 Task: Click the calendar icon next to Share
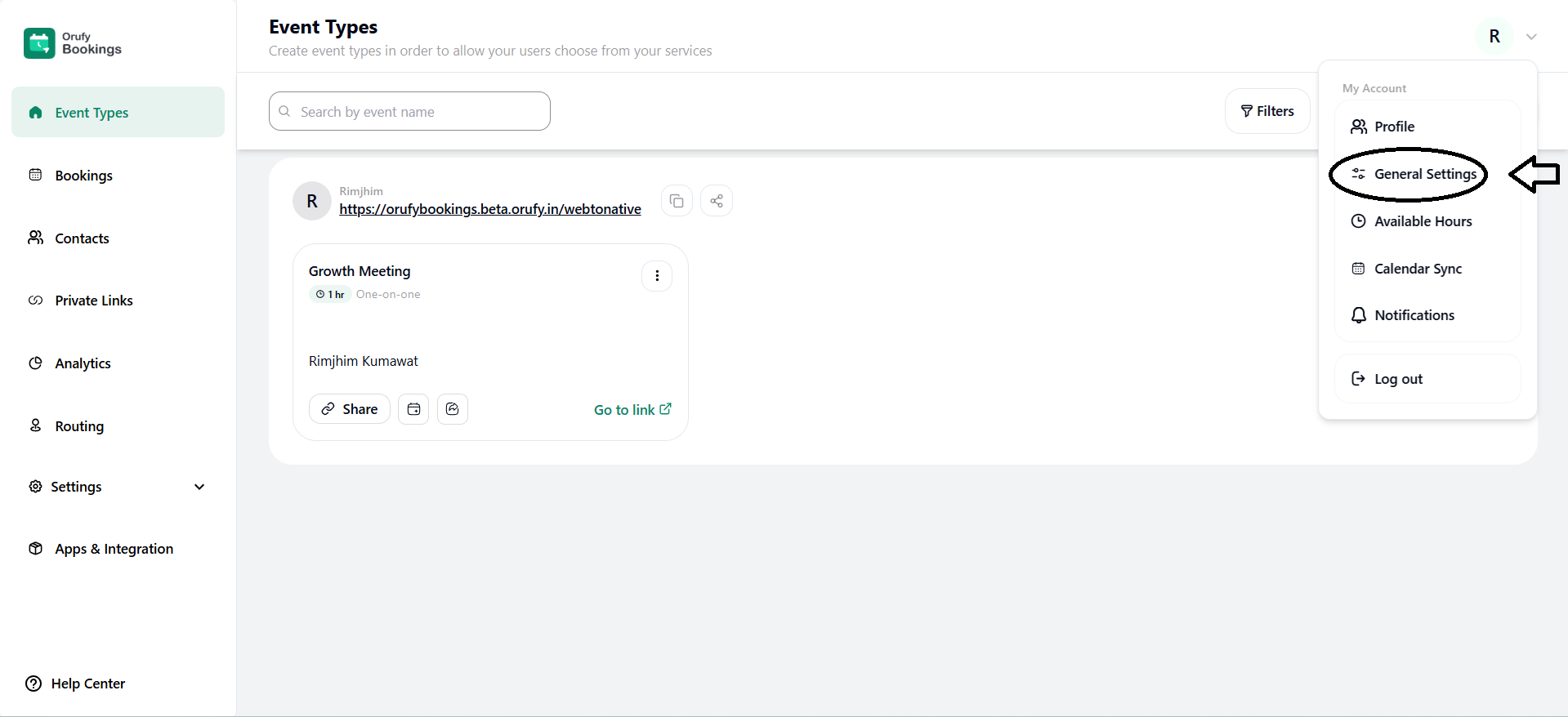413,409
